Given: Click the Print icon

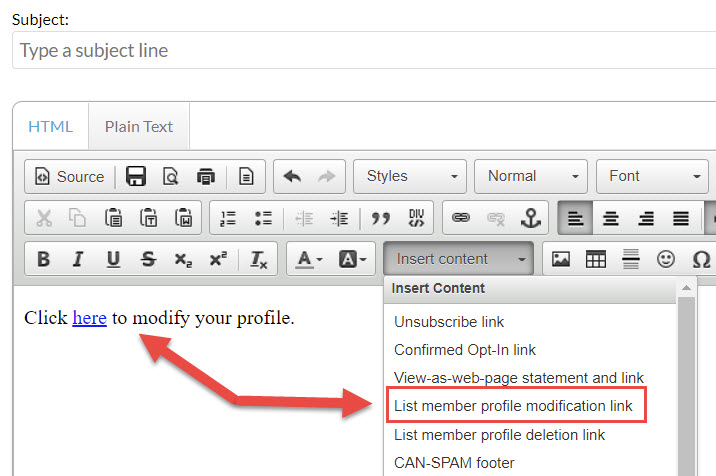Looking at the screenshot, I should (206, 177).
